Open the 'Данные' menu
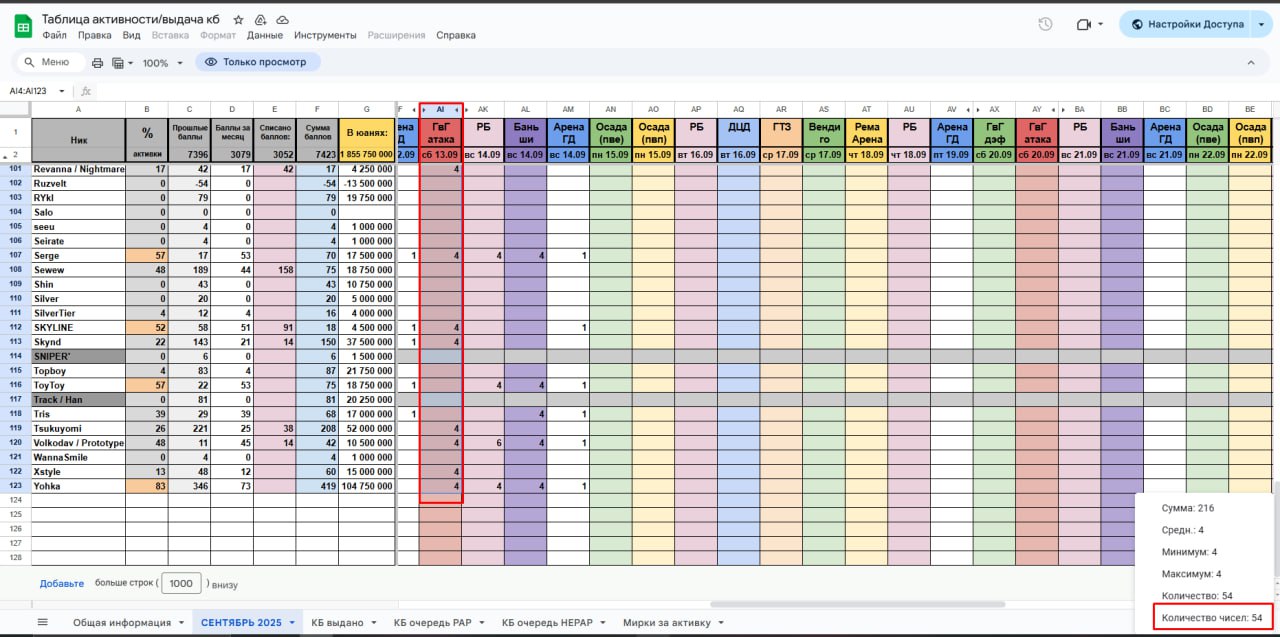Screen dimensions: 1280x637 265,35
